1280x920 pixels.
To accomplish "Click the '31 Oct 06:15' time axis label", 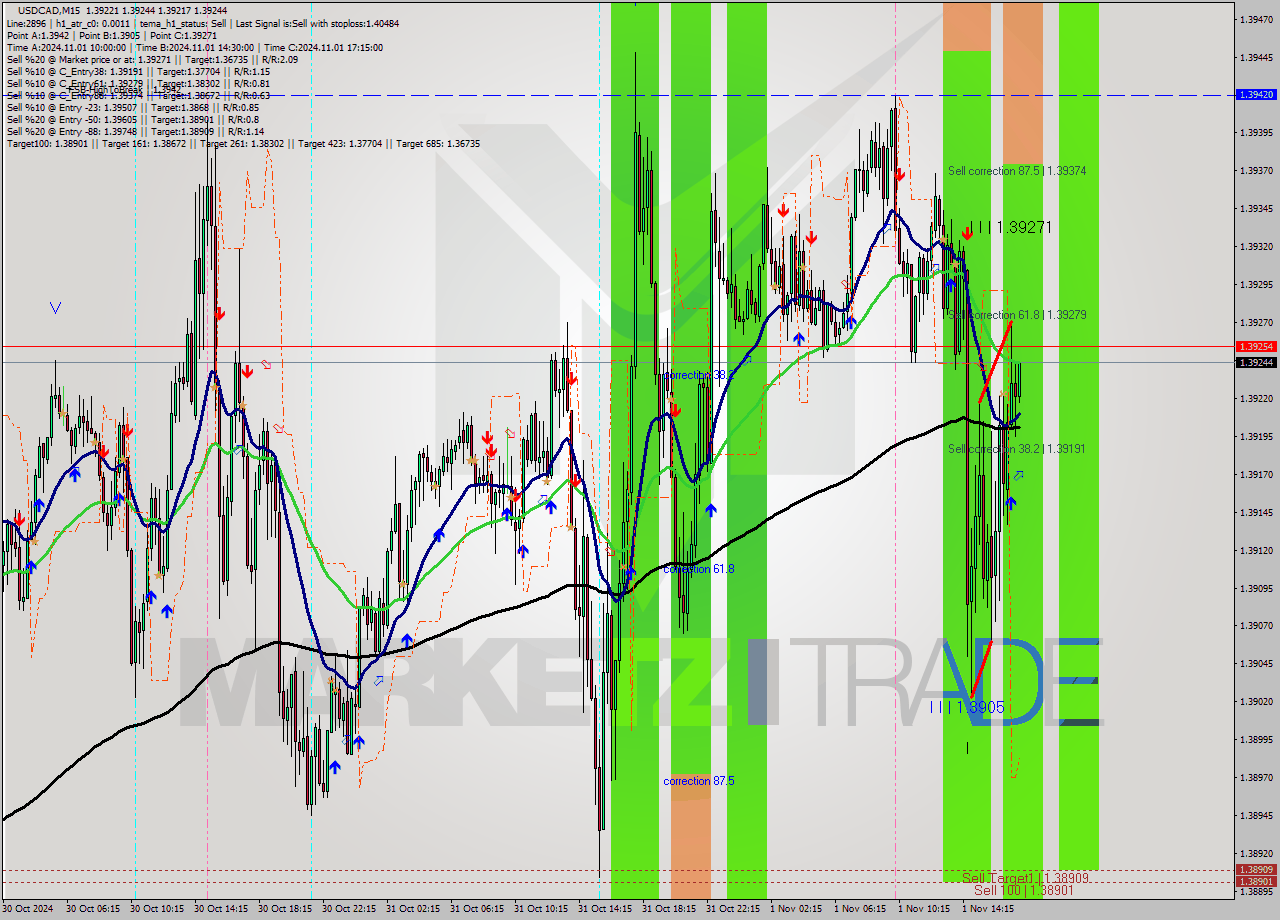I will [477, 909].
